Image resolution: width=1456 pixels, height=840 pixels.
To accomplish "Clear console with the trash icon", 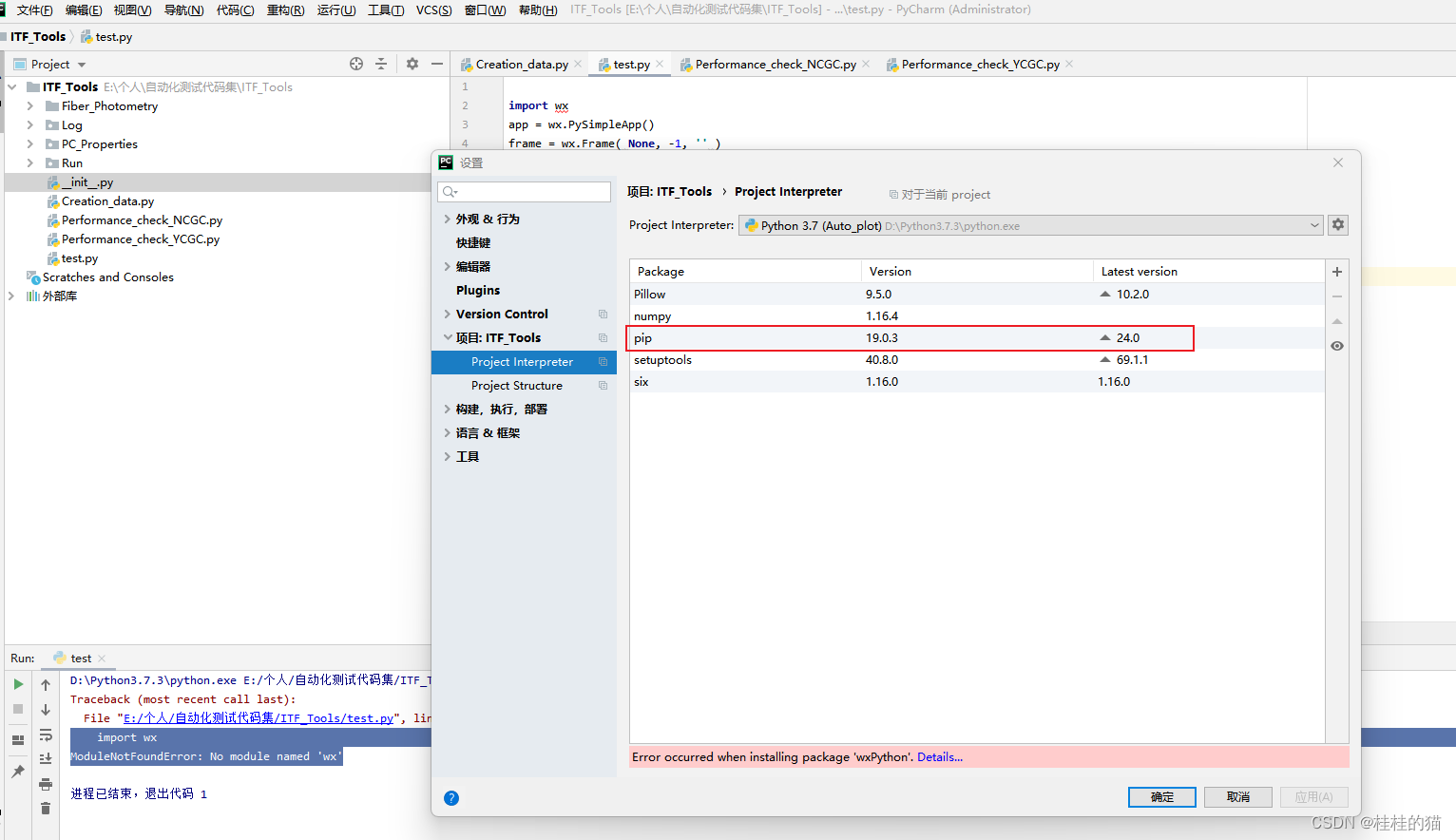I will (46, 809).
